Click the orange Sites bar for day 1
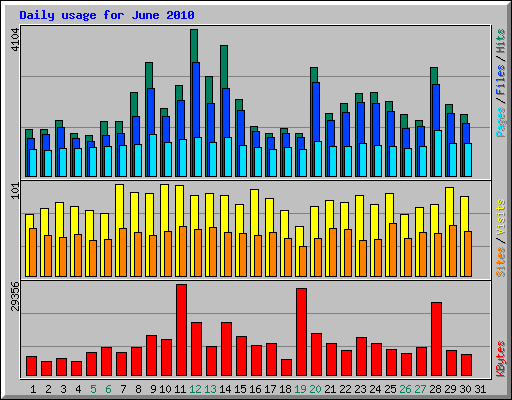Viewport: 512px width, 400px height. click(x=33, y=252)
